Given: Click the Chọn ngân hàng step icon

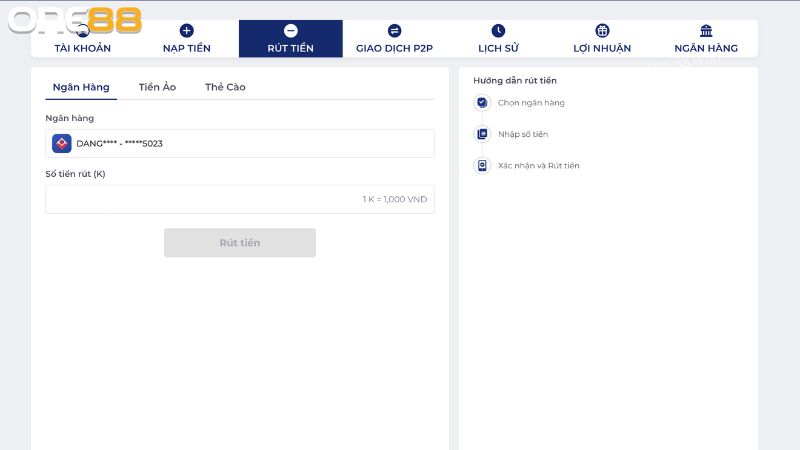Looking at the screenshot, I should pyautogui.click(x=482, y=103).
